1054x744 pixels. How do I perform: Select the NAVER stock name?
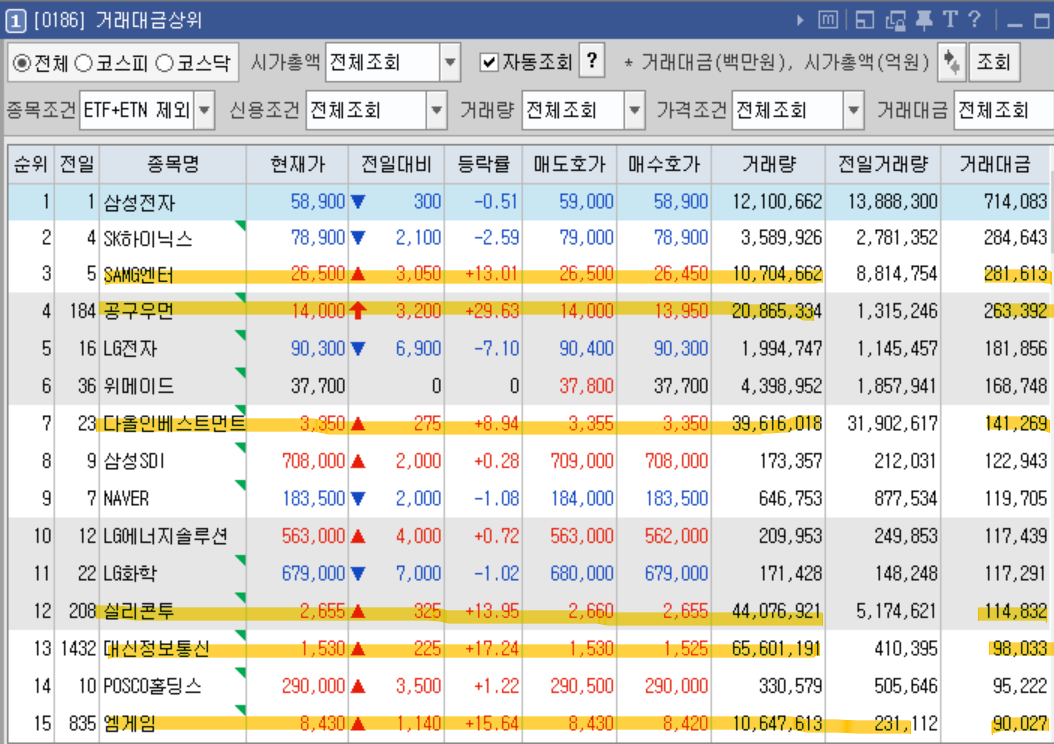(x=126, y=499)
